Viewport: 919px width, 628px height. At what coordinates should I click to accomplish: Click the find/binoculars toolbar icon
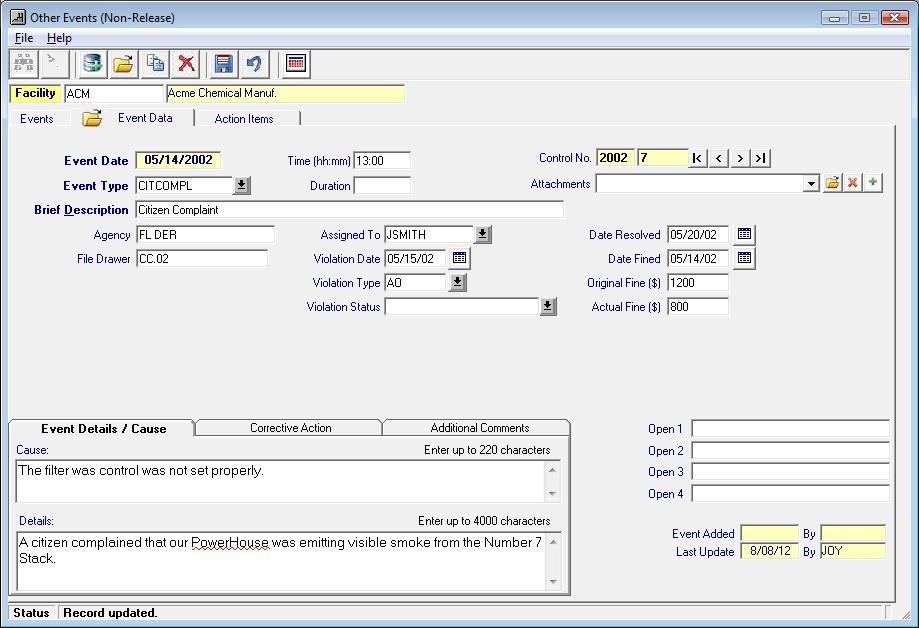24,63
